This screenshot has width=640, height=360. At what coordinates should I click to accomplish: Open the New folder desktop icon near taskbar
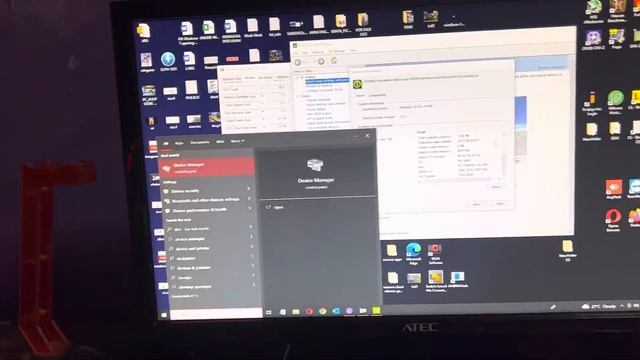coord(567,250)
